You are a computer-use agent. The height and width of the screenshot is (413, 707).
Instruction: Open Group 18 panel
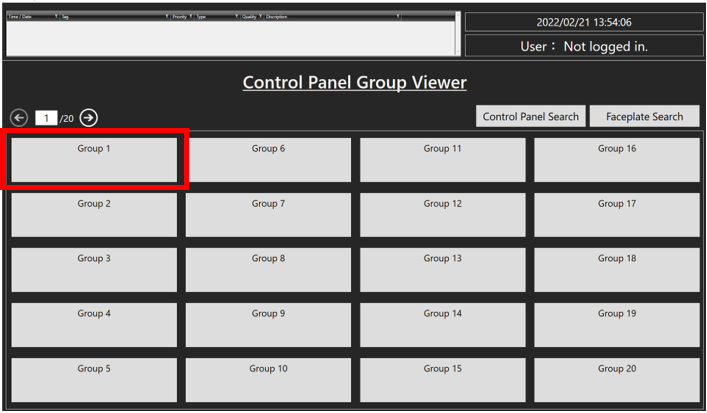click(x=616, y=270)
